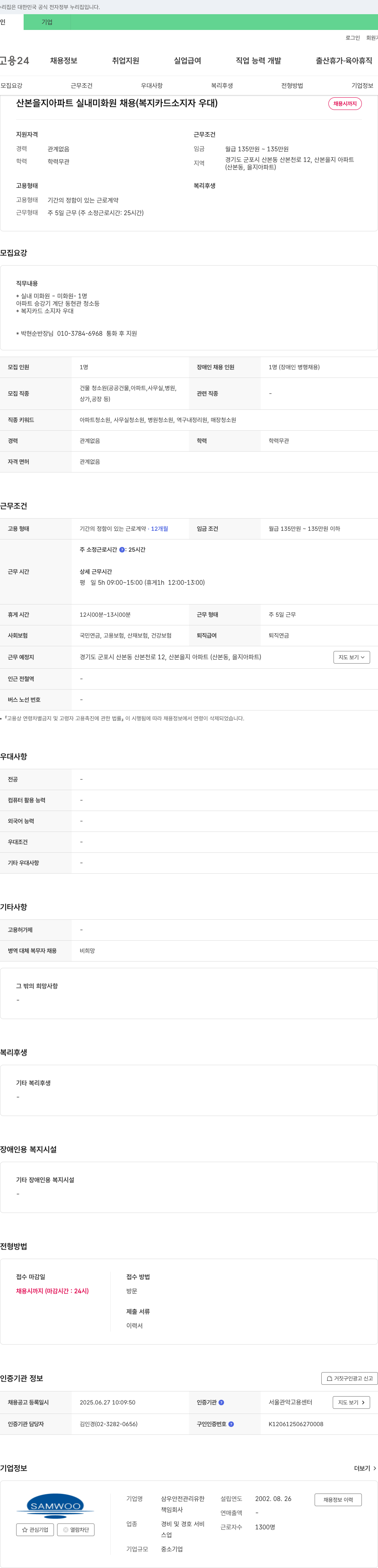Click the SAMWOO company logo
Viewport: 378px width, 1568px height.
(x=55, y=1506)
